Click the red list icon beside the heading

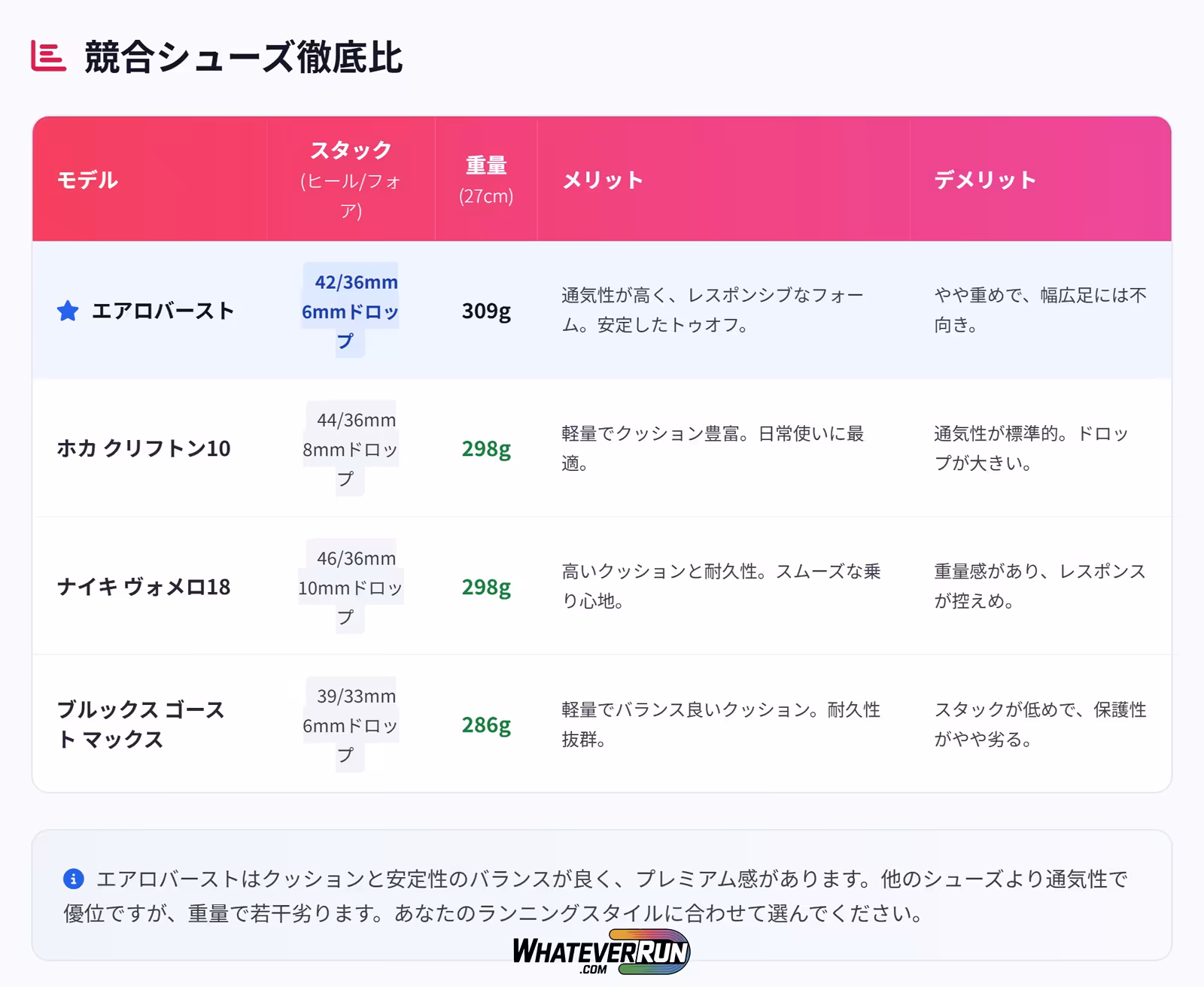click(x=48, y=56)
